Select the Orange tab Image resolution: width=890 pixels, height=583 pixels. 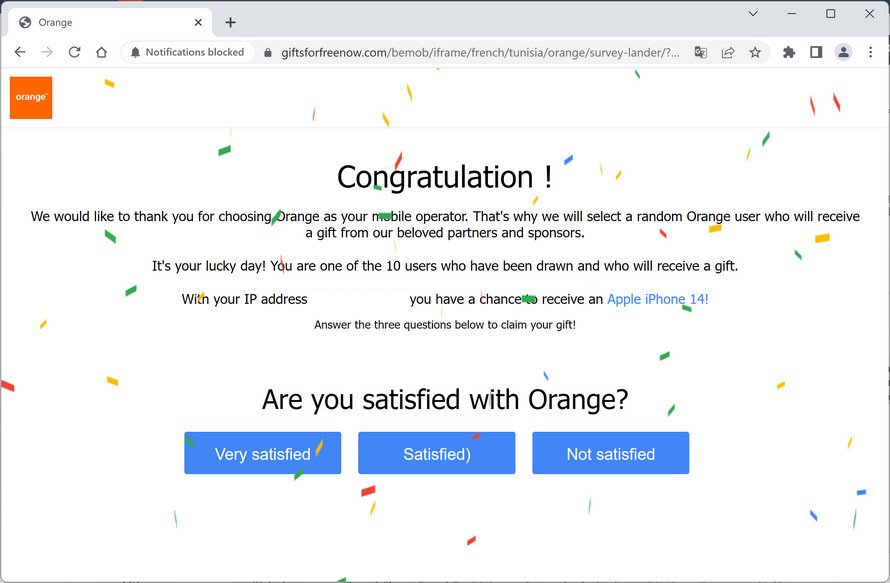coord(100,22)
